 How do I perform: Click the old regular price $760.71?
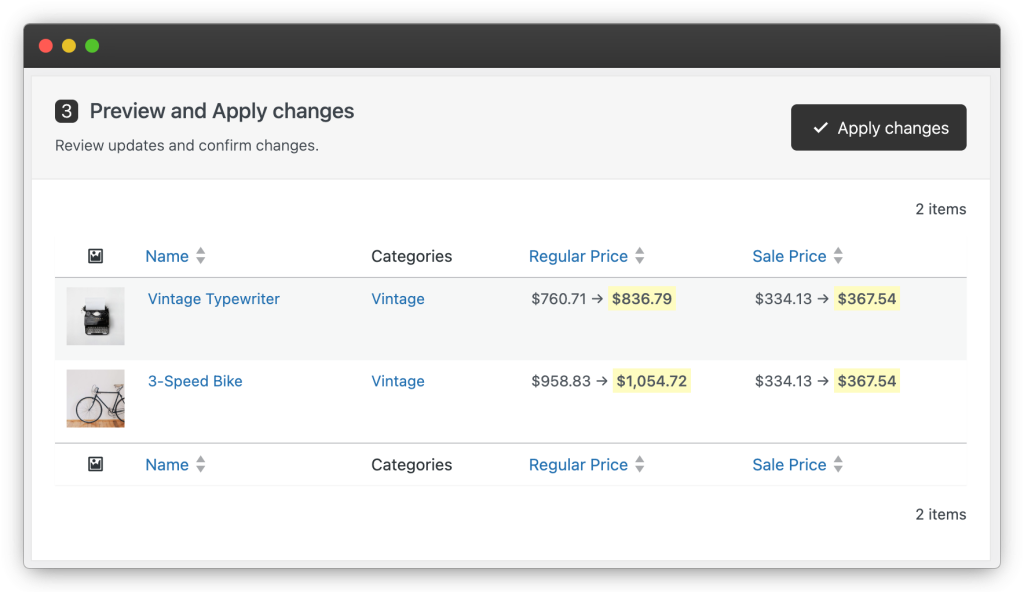click(x=558, y=299)
